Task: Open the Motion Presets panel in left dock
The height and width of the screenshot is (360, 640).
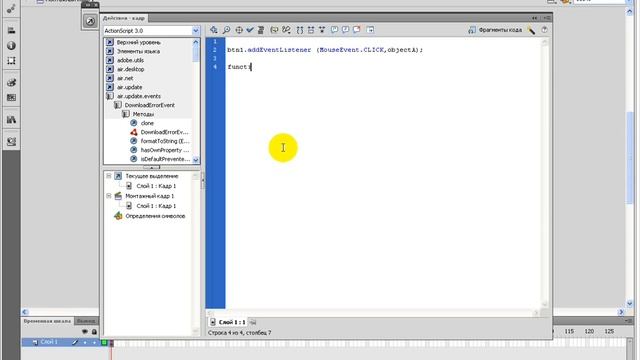Action: (x=11, y=142)
